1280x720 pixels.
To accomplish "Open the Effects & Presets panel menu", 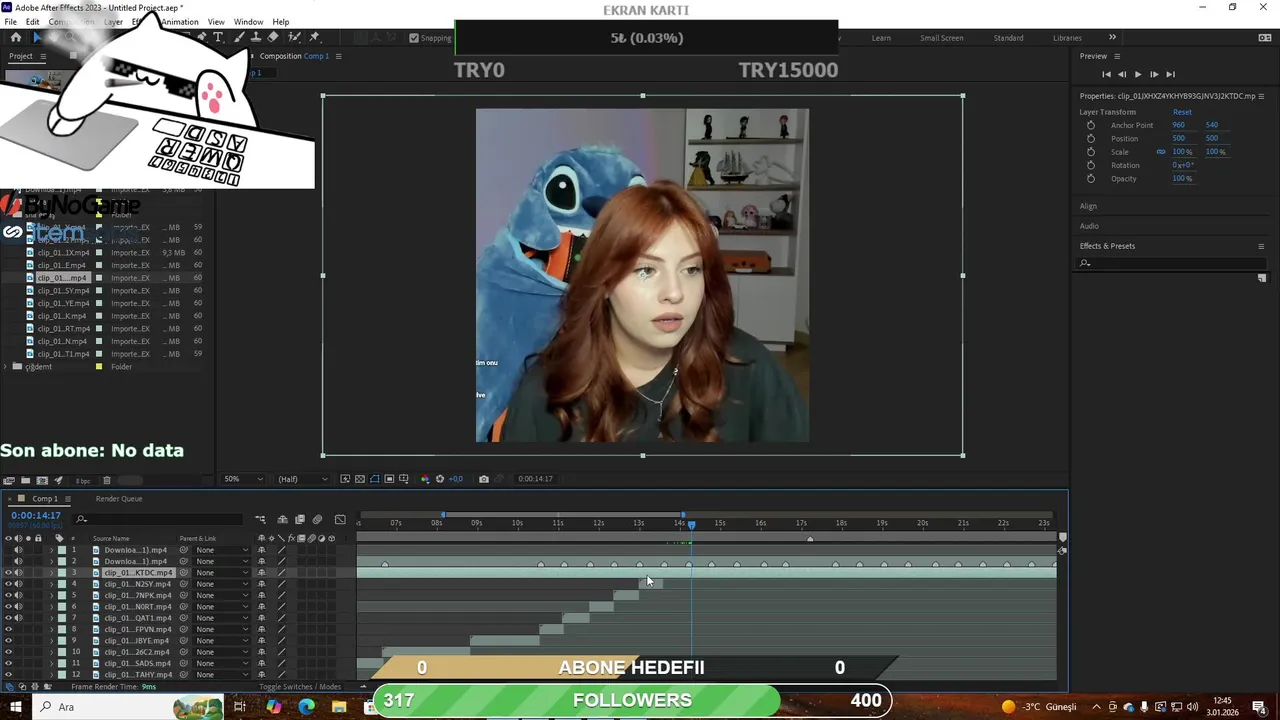I will coord(1261,246).
